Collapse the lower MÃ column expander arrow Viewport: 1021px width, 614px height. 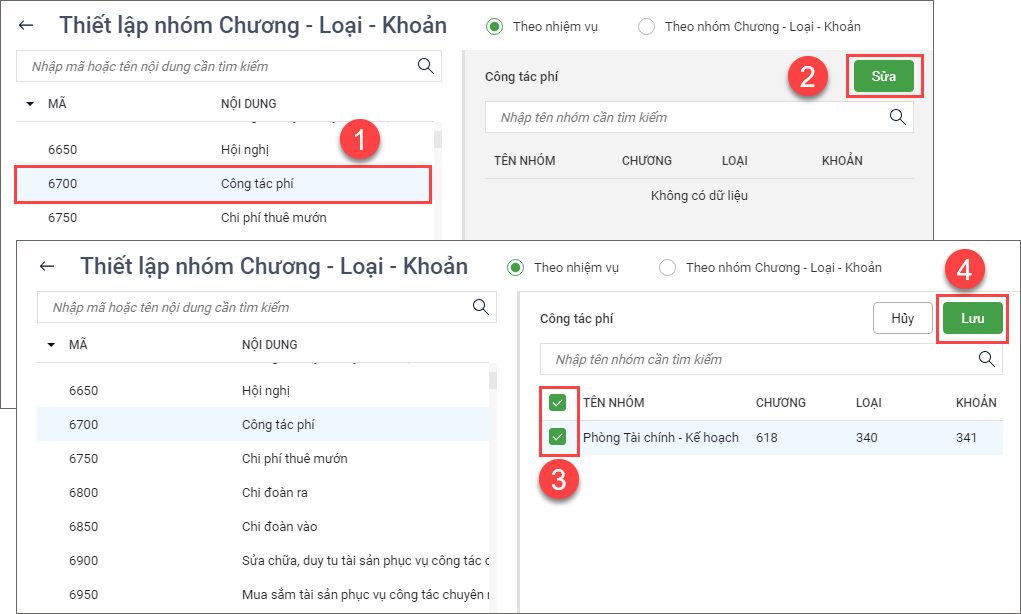pos(51,345)
